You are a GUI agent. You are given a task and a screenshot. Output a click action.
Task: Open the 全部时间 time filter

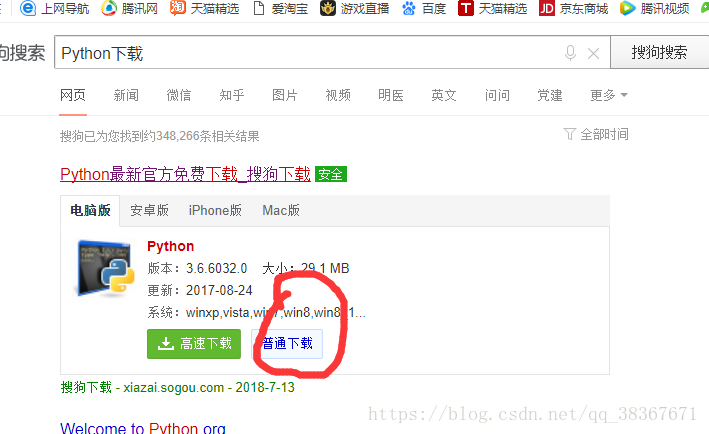[x=604, y=134]
